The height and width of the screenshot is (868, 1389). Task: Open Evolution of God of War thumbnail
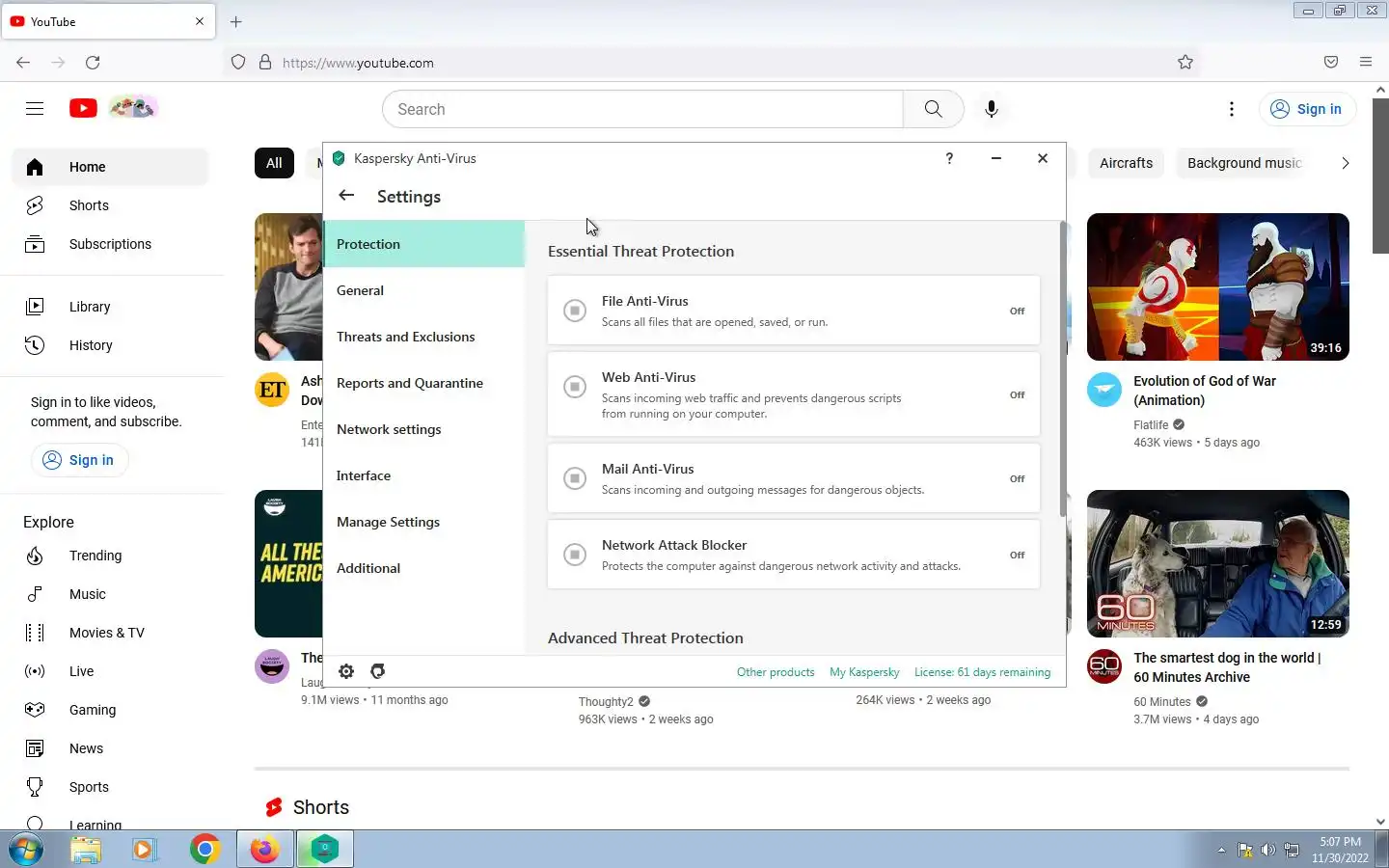click(1217, 286)
